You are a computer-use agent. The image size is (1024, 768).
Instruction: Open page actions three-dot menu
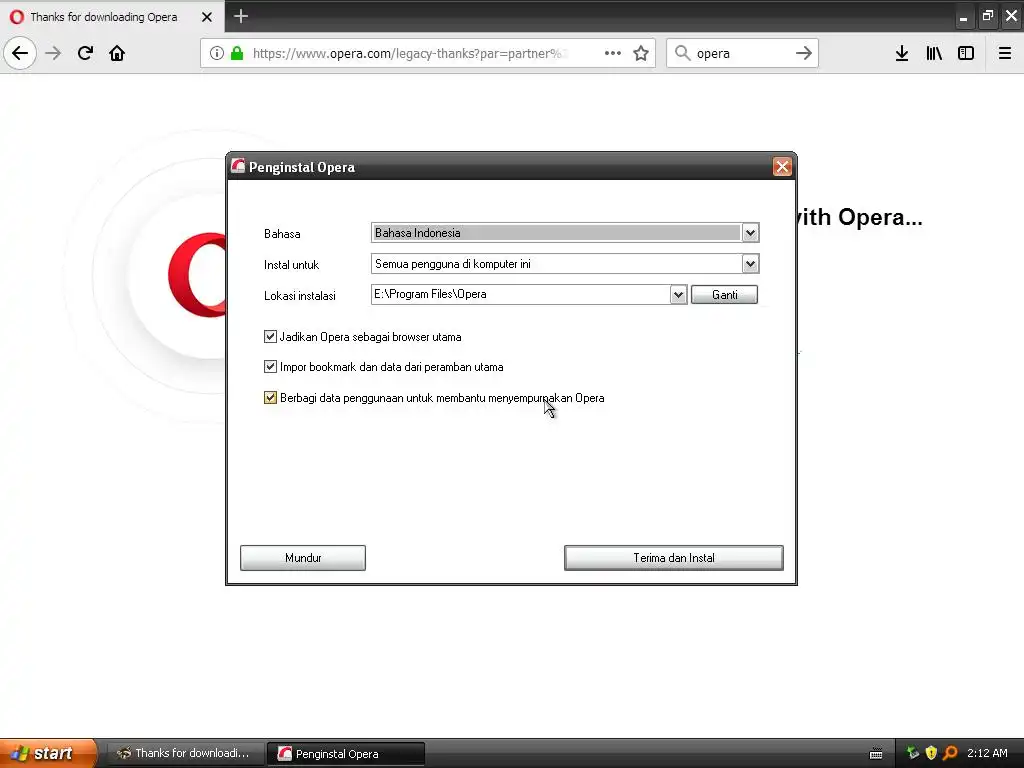(x=613, y=53)
